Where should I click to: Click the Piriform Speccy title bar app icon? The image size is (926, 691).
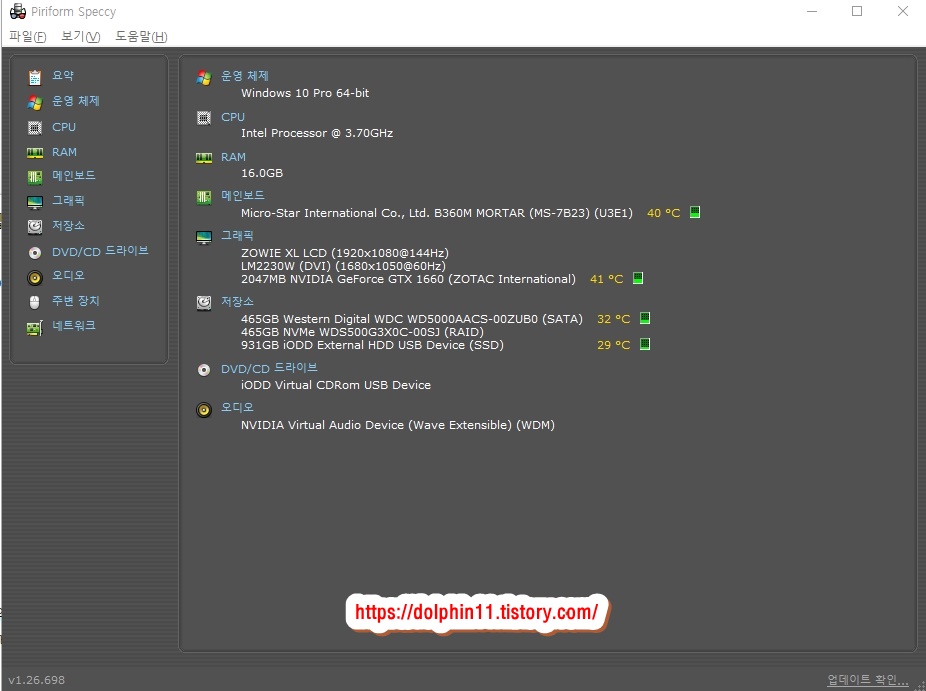tap(18, 11)
